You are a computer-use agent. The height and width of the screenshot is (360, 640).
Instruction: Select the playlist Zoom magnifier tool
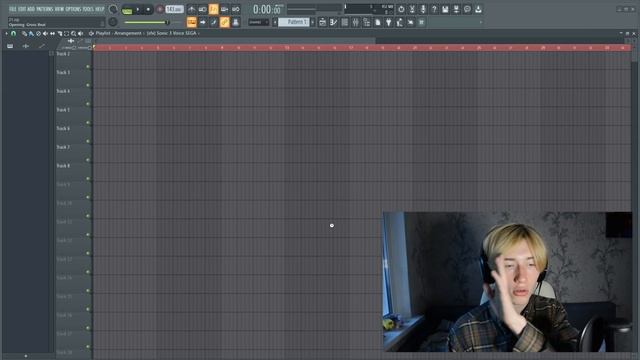pyautogui.click(x=73, y=33)
